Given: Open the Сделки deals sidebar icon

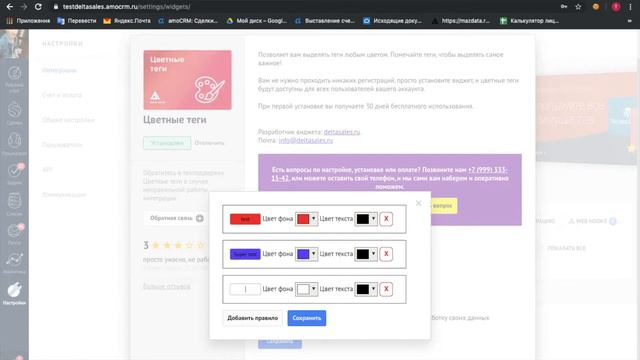Looking at the screenshot, I should click(14, 113).
